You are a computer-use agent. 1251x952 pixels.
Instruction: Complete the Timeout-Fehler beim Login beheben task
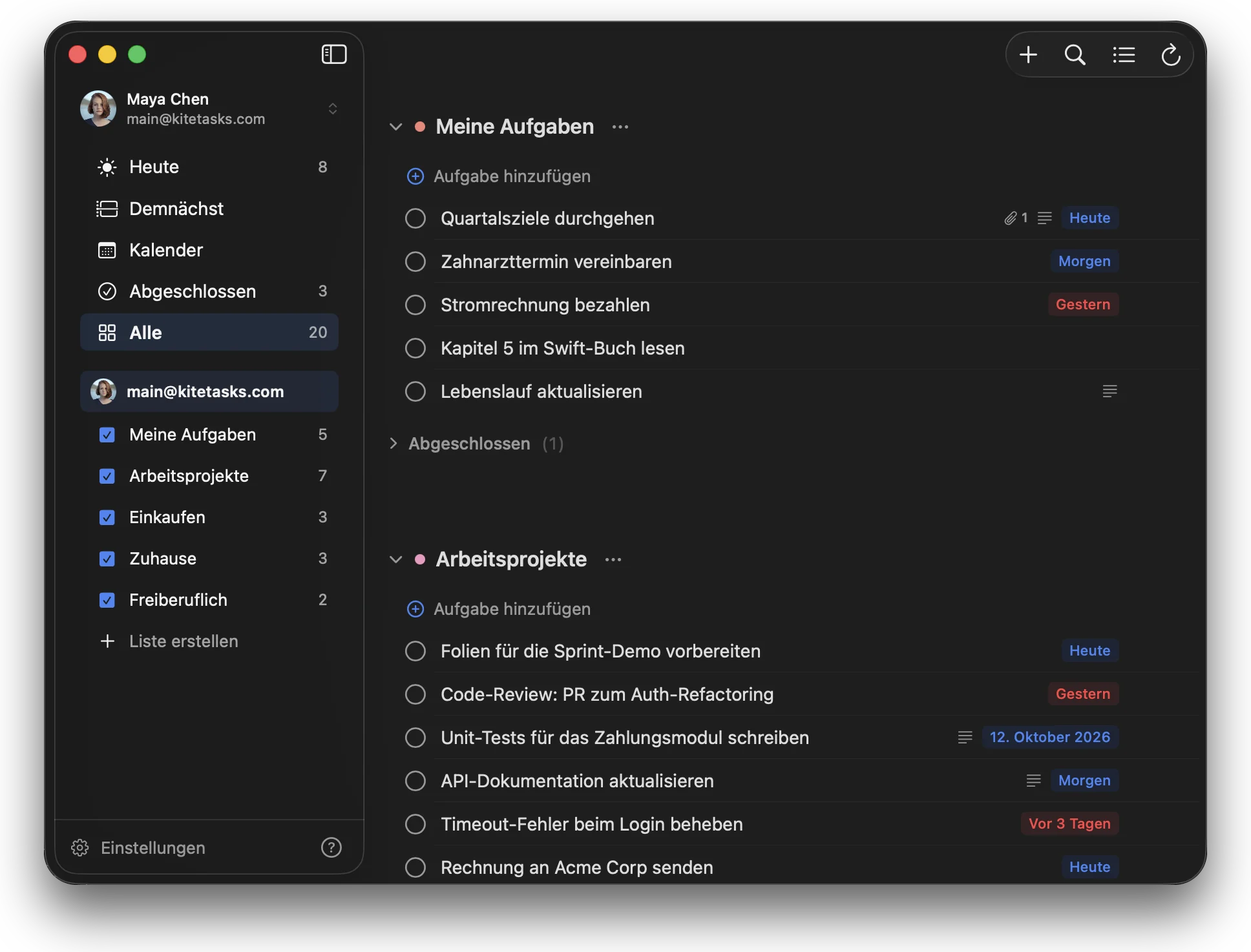[415, 824]
